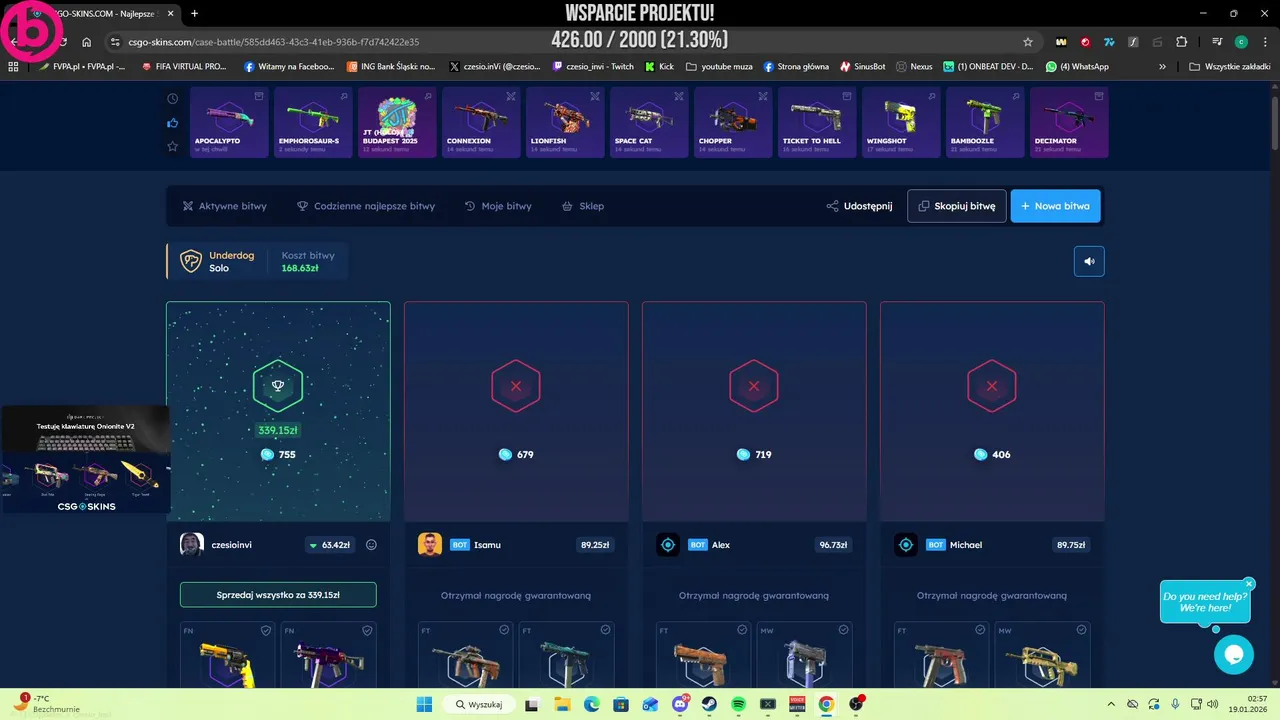1280x720 pixels.
Task: Open the Kick bookmark
Action: [x=659, y=67]
